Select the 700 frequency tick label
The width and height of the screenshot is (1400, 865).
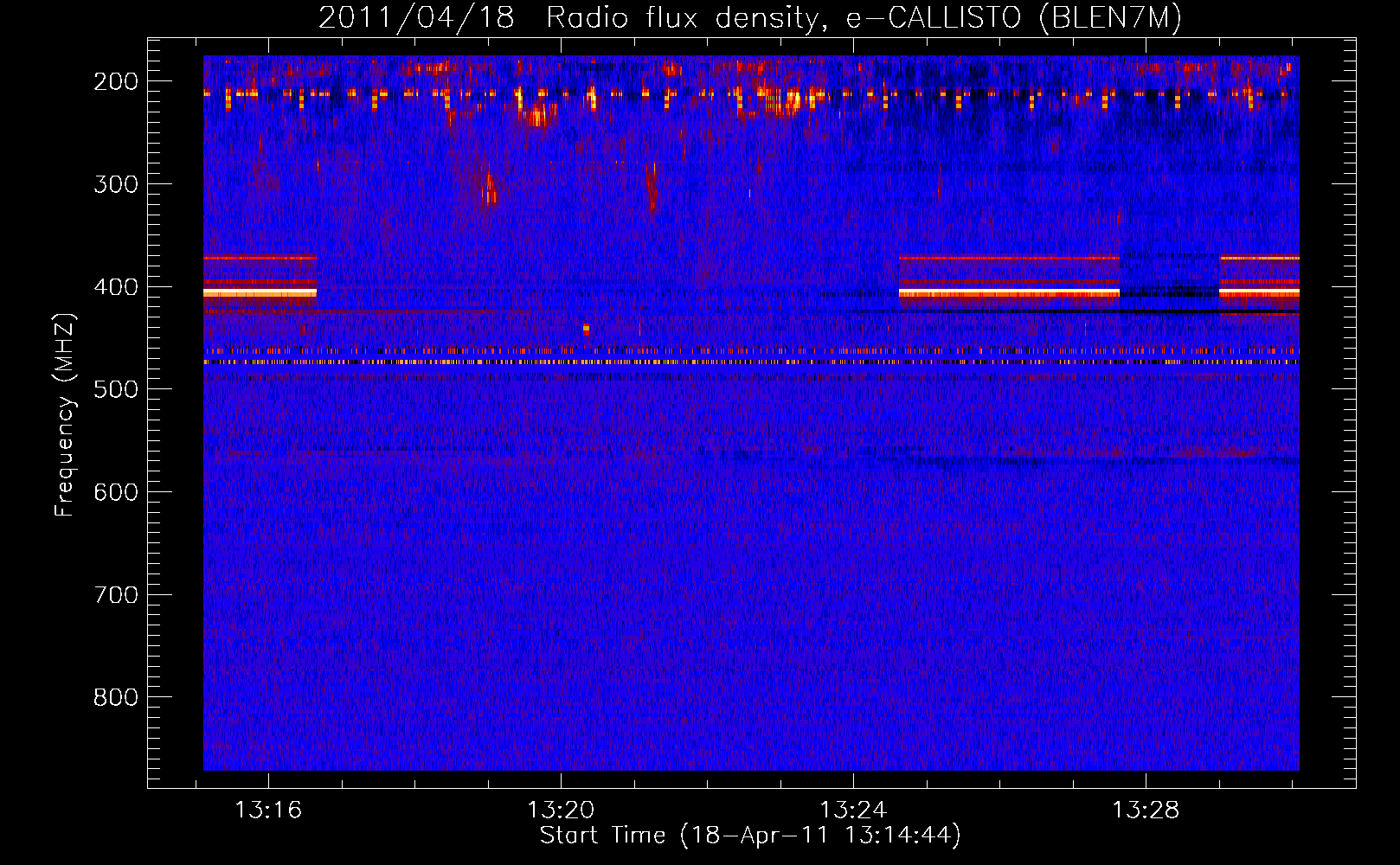click(x=116, y=595)
